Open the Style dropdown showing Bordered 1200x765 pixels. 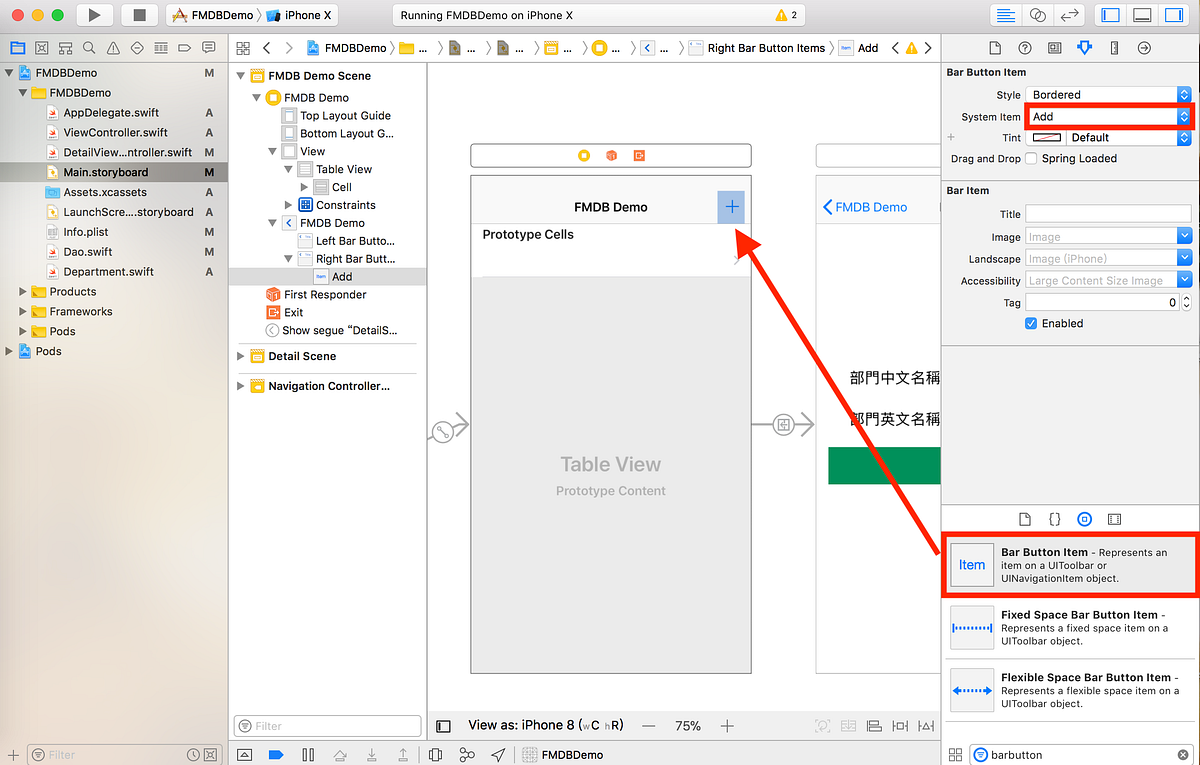1107,94
